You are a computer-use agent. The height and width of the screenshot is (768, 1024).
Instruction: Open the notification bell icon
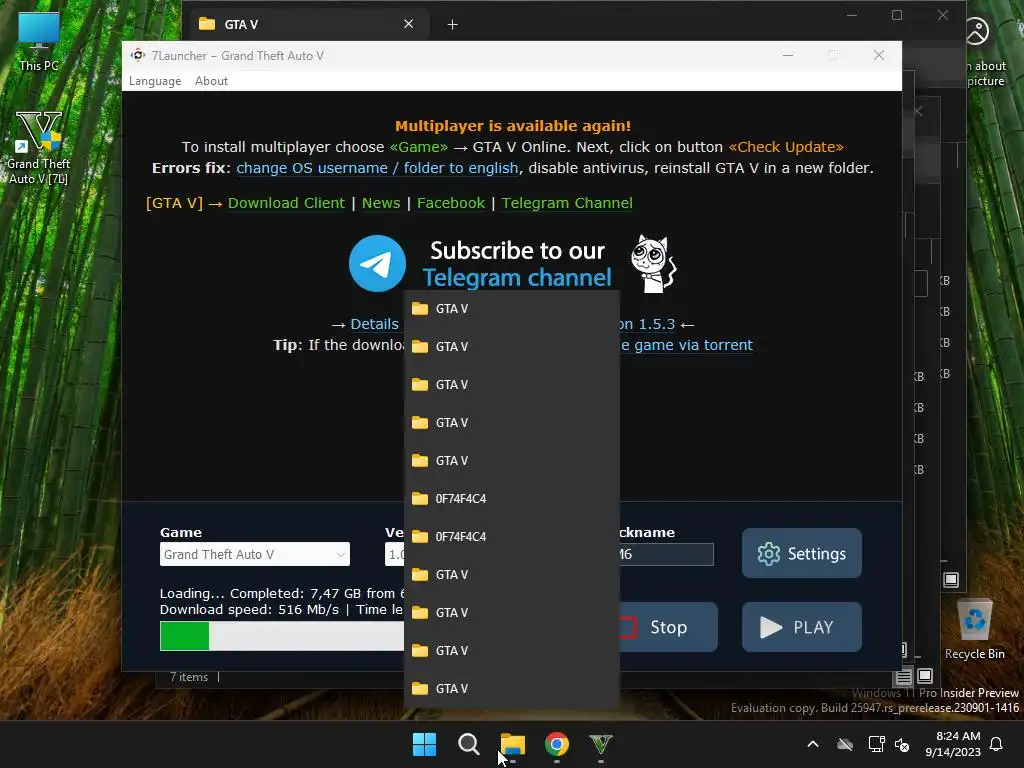997,744
